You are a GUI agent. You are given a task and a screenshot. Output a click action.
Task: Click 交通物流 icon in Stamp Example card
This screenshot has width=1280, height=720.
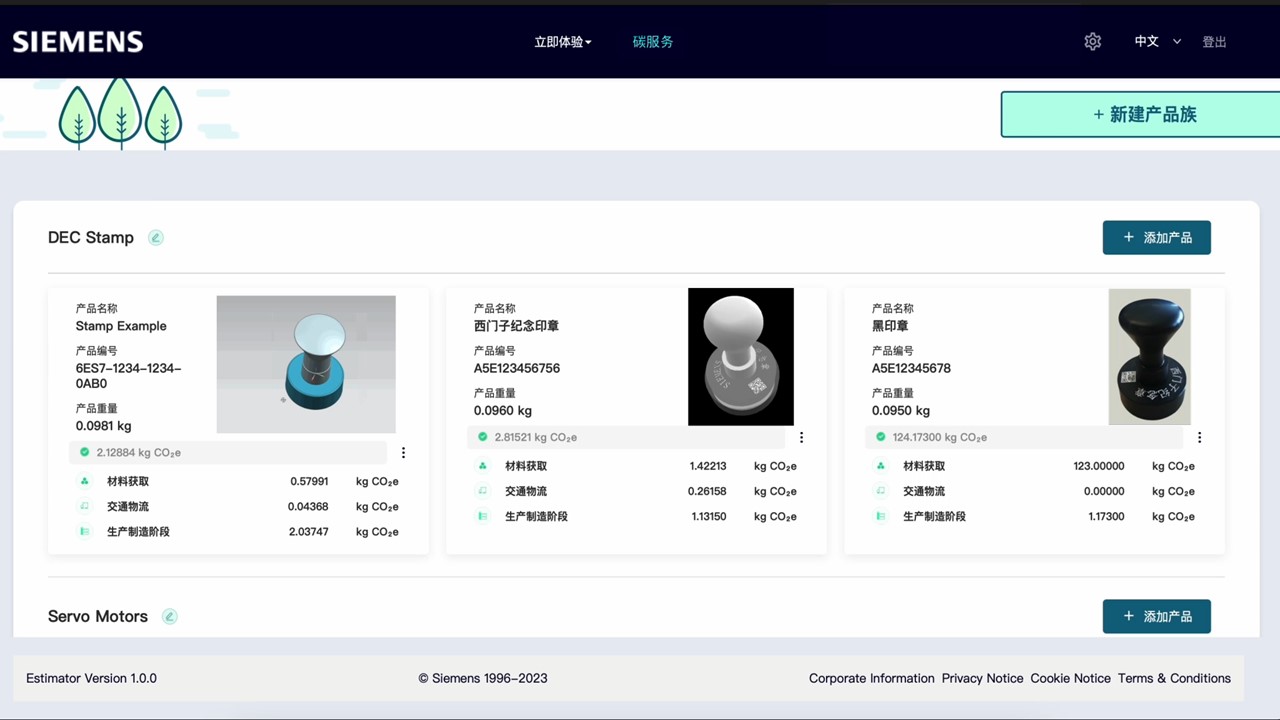85,506
